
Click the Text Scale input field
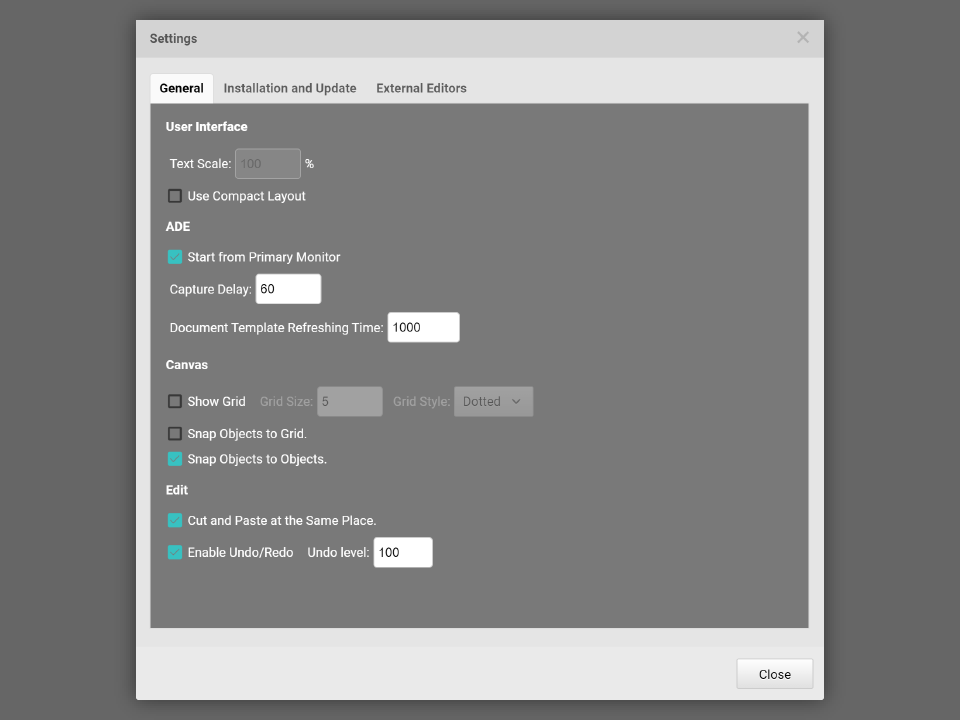tap(267, 164)
